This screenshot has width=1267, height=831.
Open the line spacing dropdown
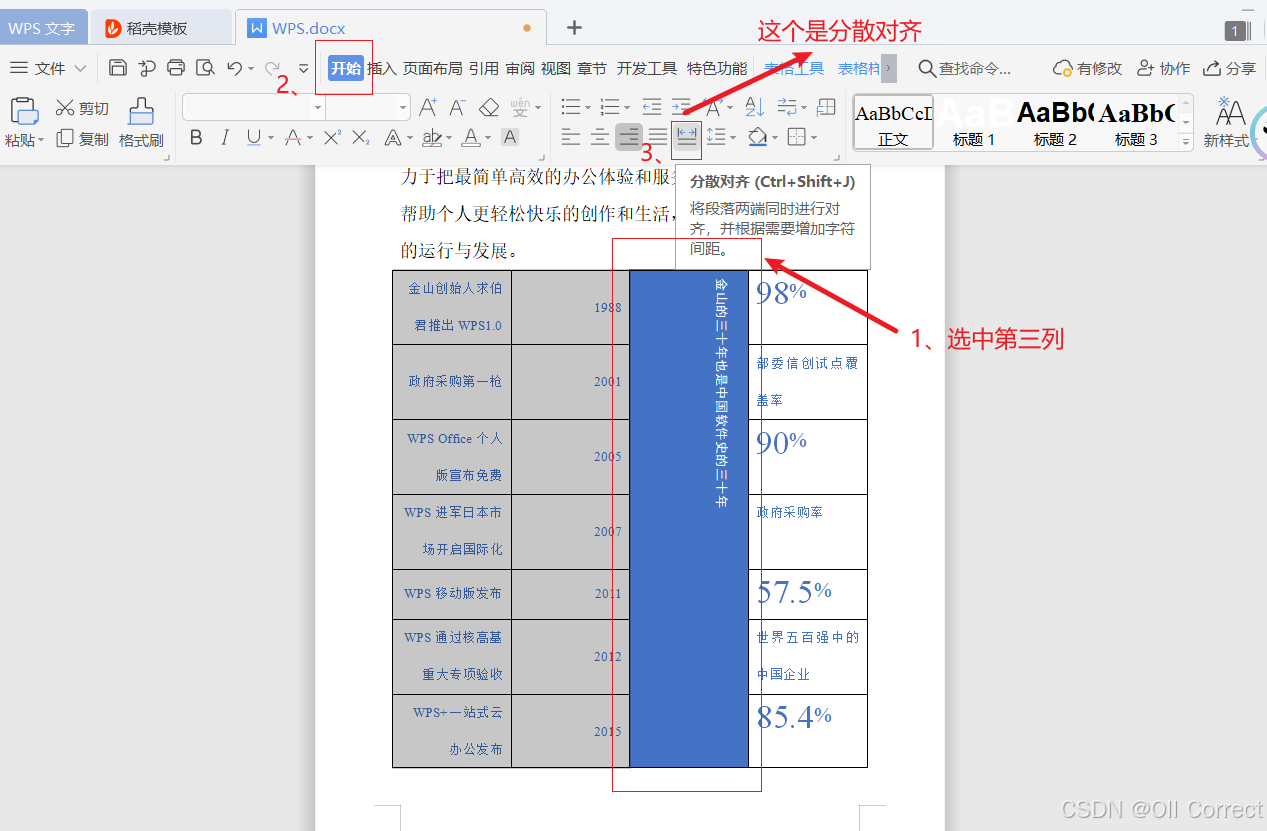733,137
